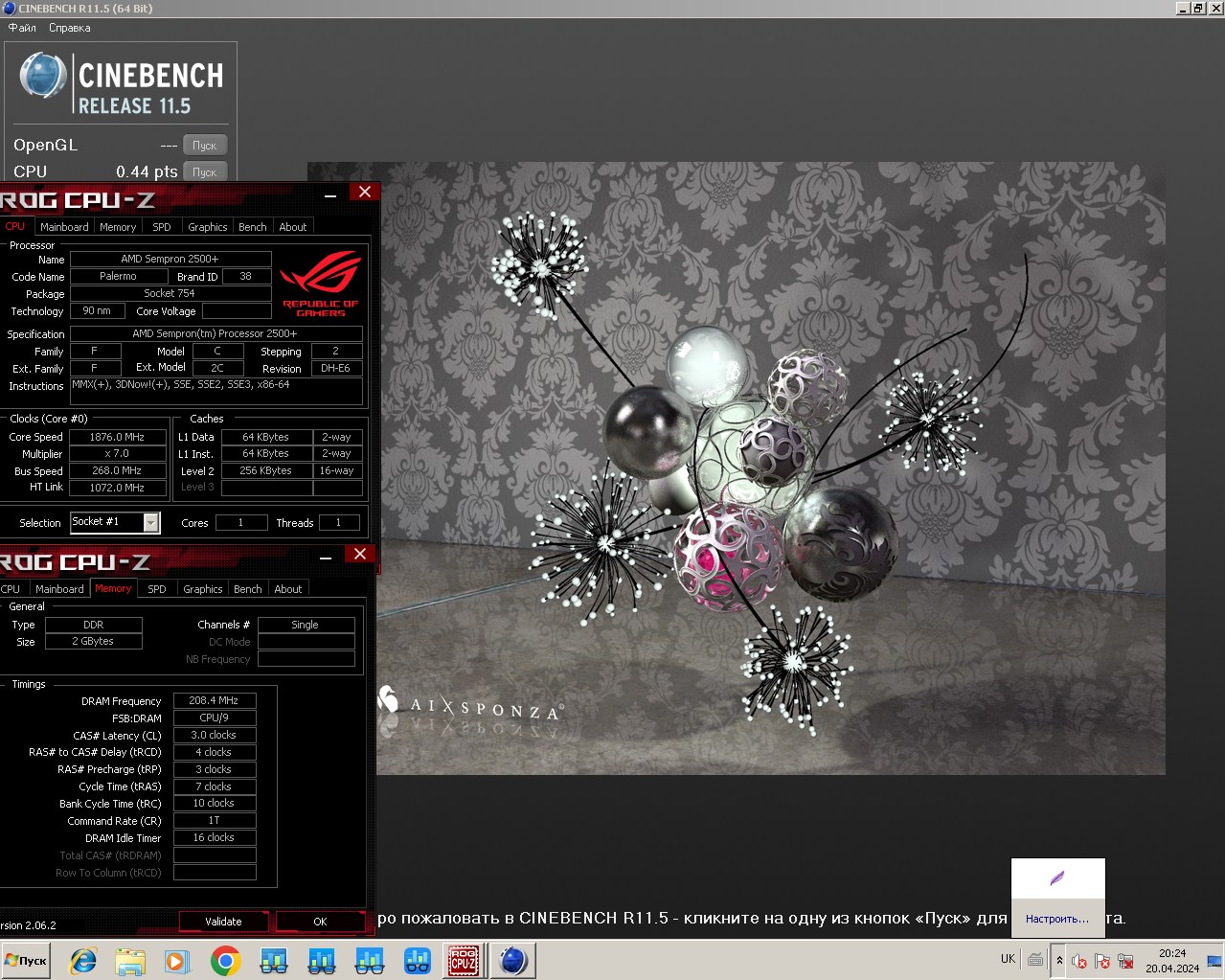The image size is (1225, 980).
Task: Click the Technology value 90 nm
Action: [97, 310]
